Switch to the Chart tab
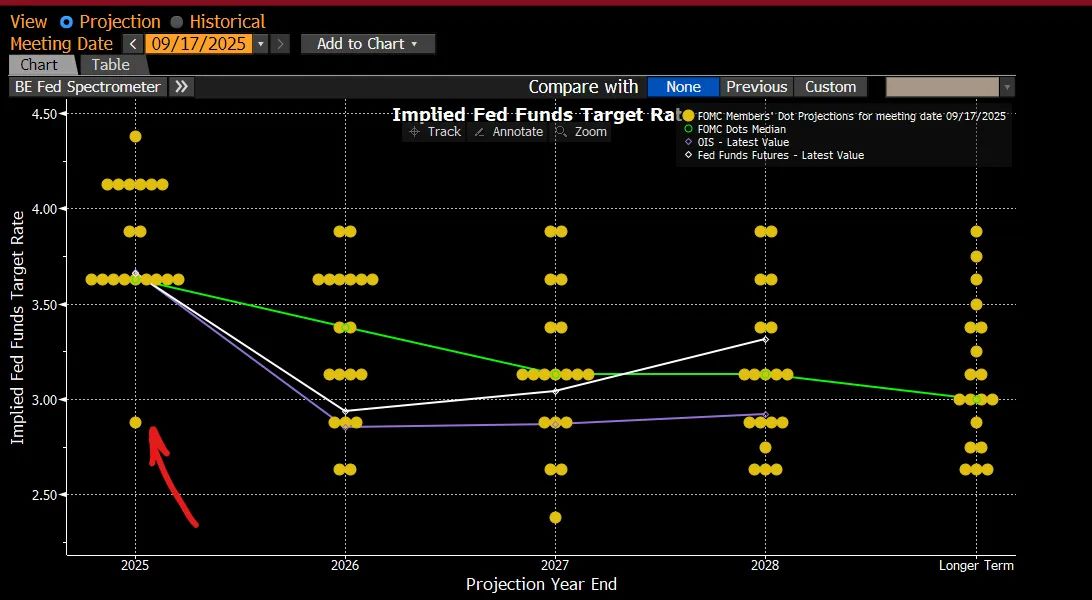 click(40, 64)
